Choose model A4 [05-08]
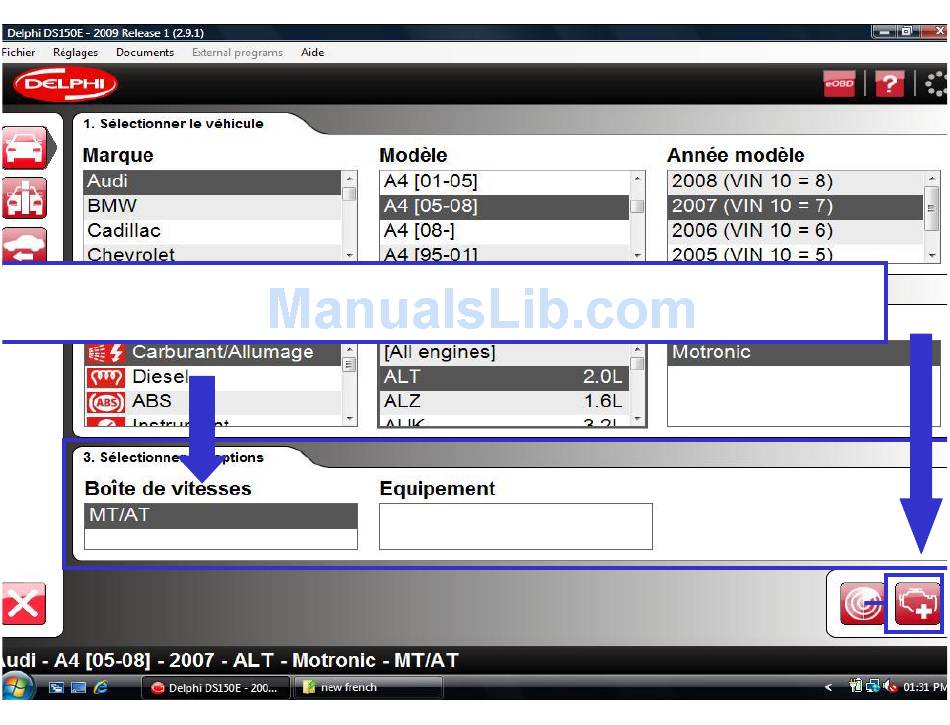Screen dimensions: 950x725 [504, 207]
